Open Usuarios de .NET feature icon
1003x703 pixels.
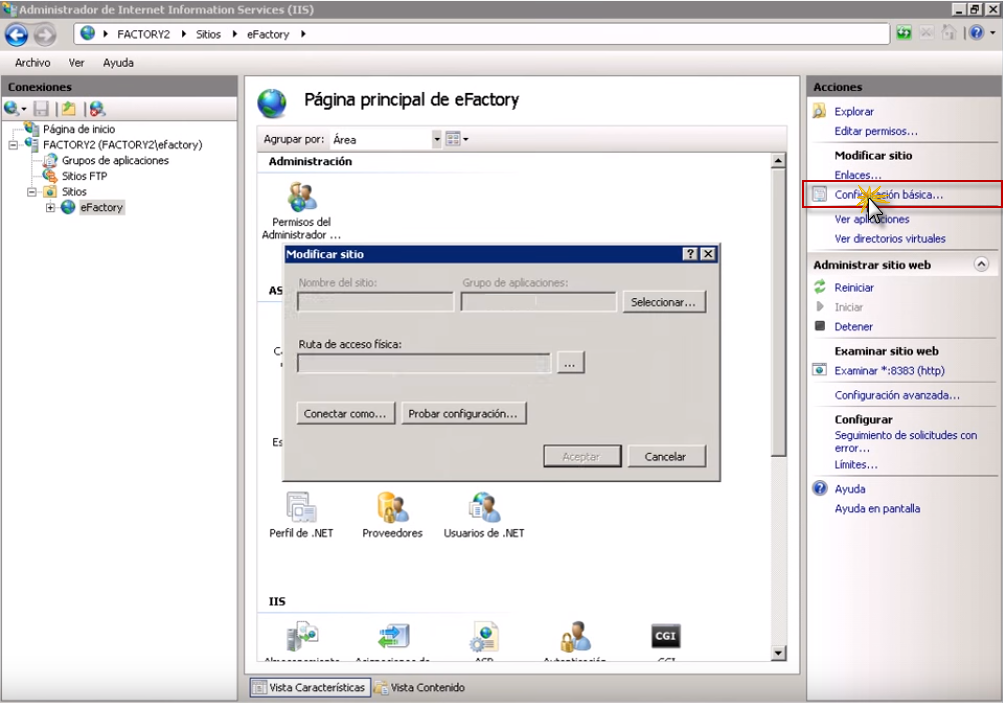click(484, 507)
